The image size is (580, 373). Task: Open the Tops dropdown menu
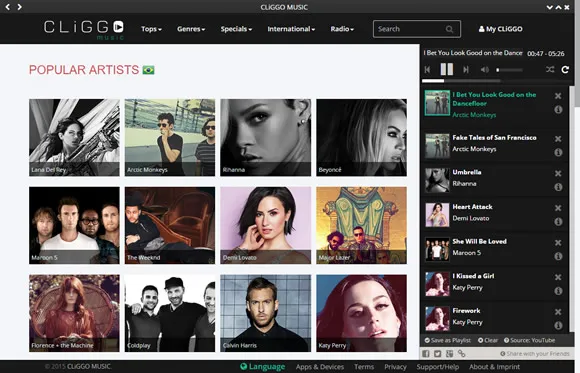(x=151, y=29)
